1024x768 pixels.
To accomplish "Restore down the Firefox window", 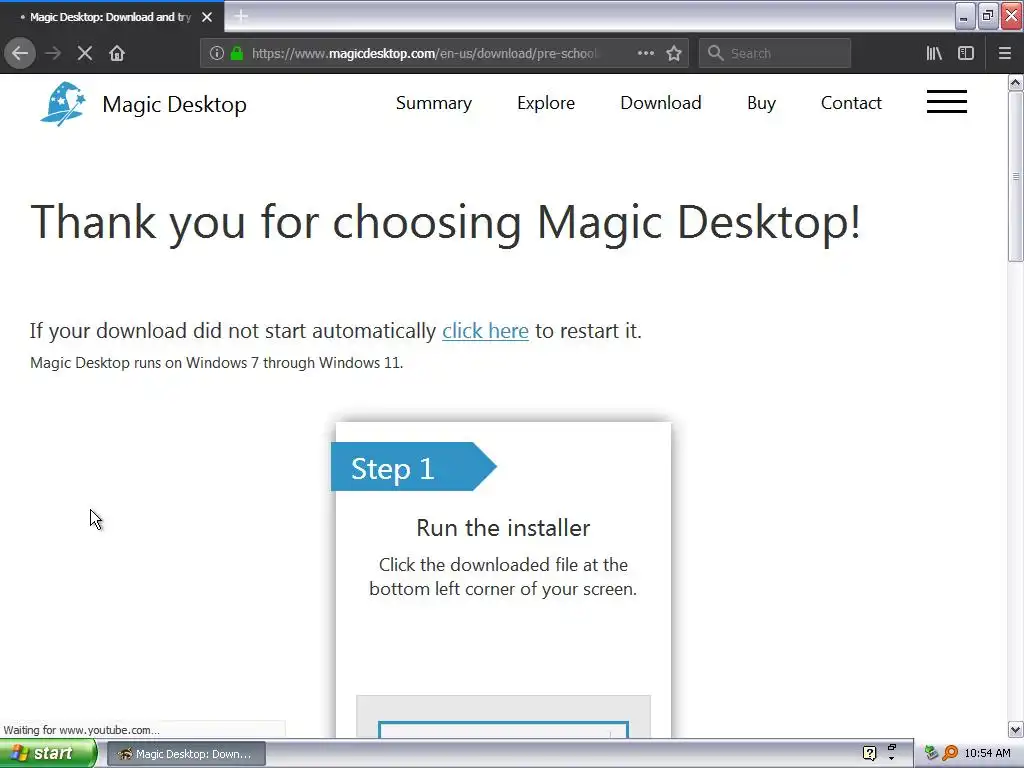I will 988,16.
